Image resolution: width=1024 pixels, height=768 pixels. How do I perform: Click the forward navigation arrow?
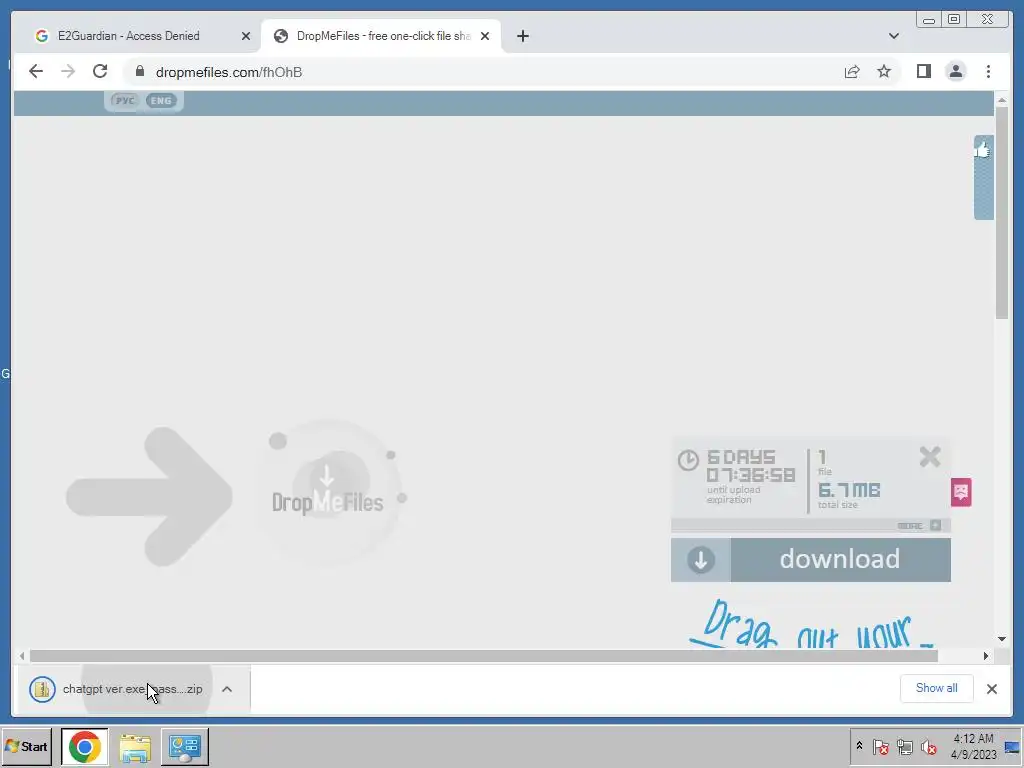point(68,71)
